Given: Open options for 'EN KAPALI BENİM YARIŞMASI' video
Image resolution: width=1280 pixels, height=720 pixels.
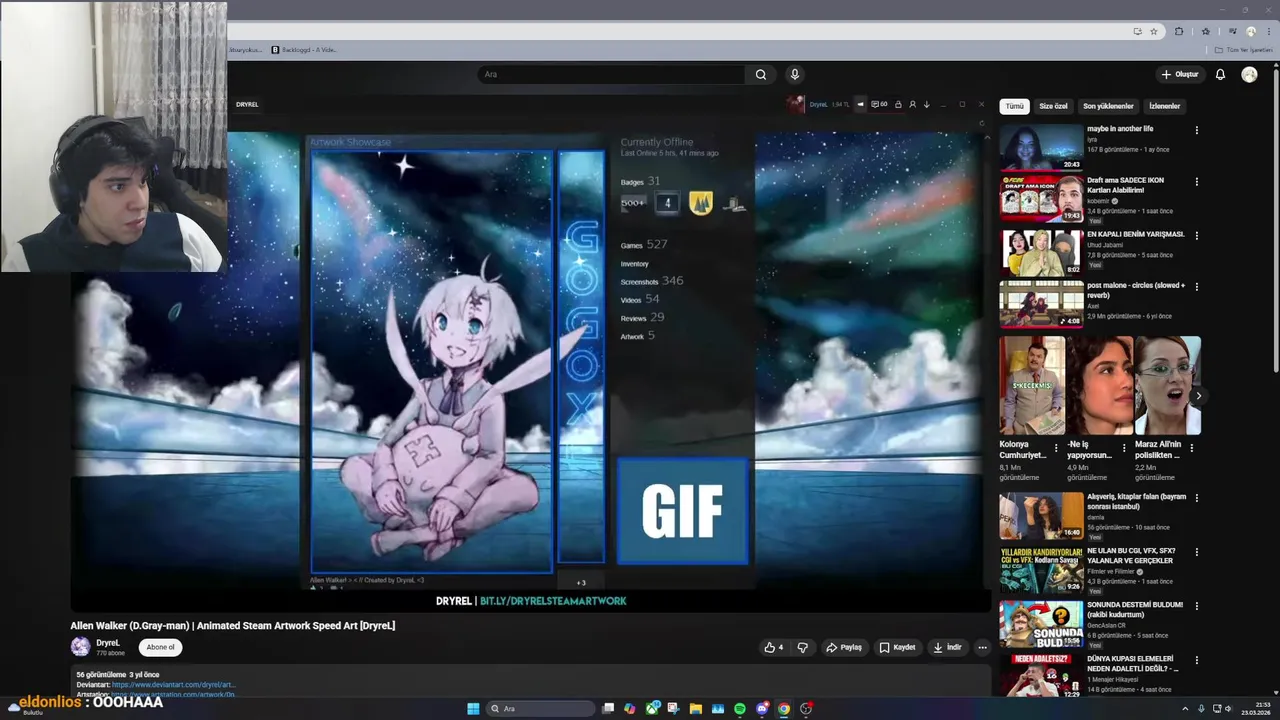Looking at the screenshot, I should click(1196, 235).
